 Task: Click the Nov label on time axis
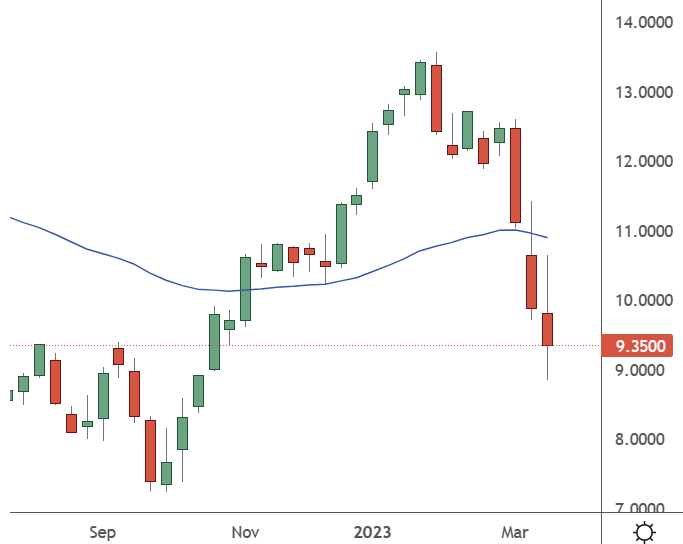[x=245, y=530]
